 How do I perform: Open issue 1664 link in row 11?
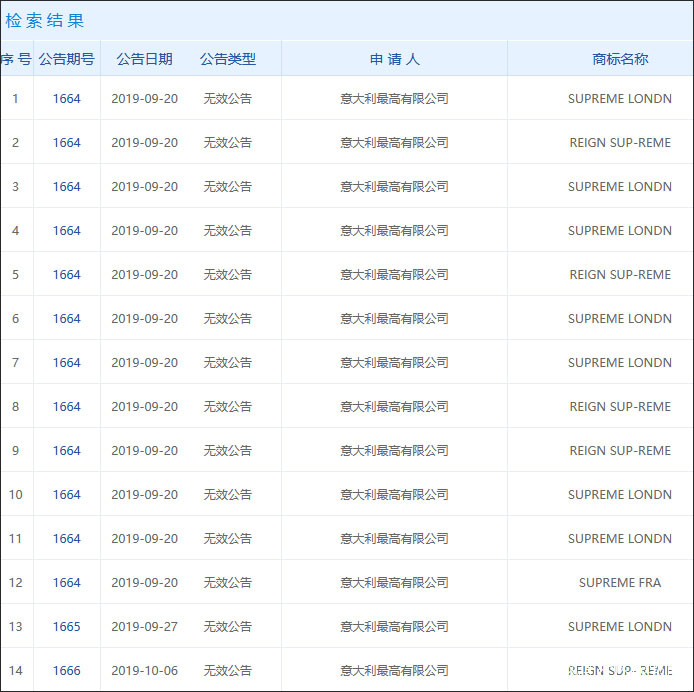(x=66, y=538)
